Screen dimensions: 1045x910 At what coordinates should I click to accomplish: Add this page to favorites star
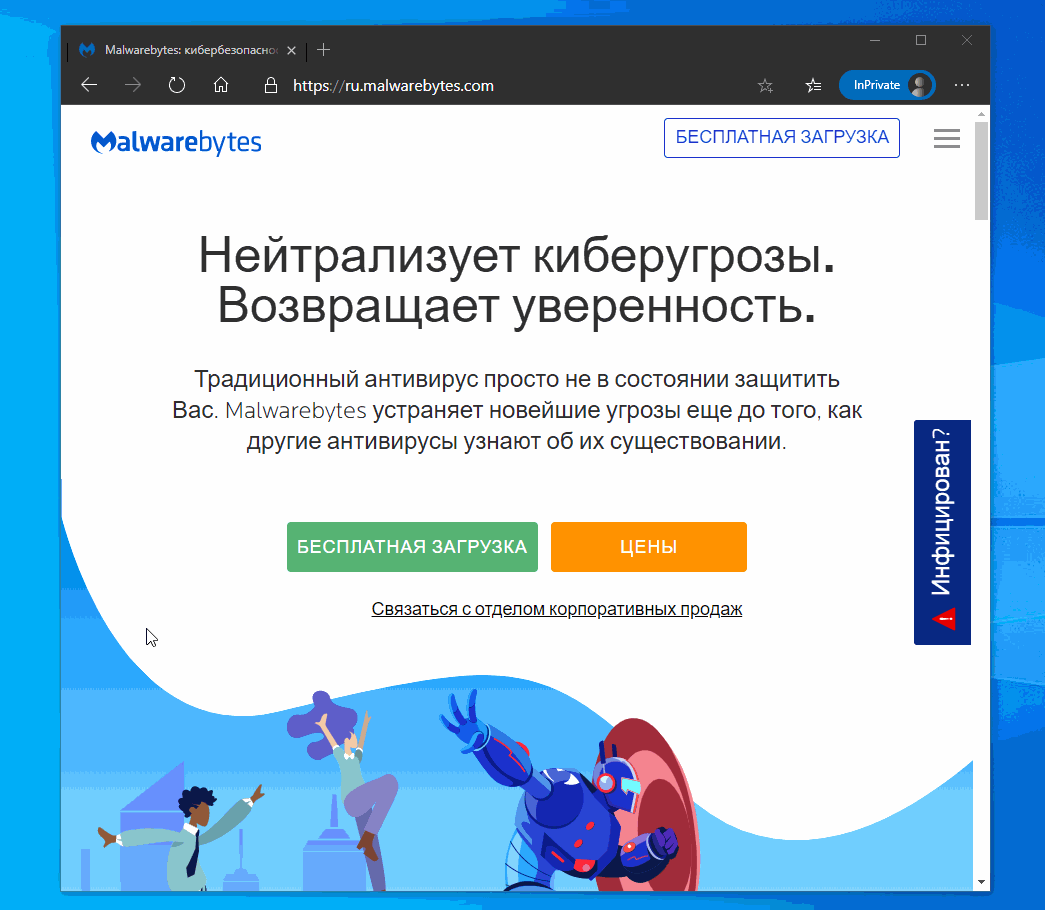coord(765,85)
